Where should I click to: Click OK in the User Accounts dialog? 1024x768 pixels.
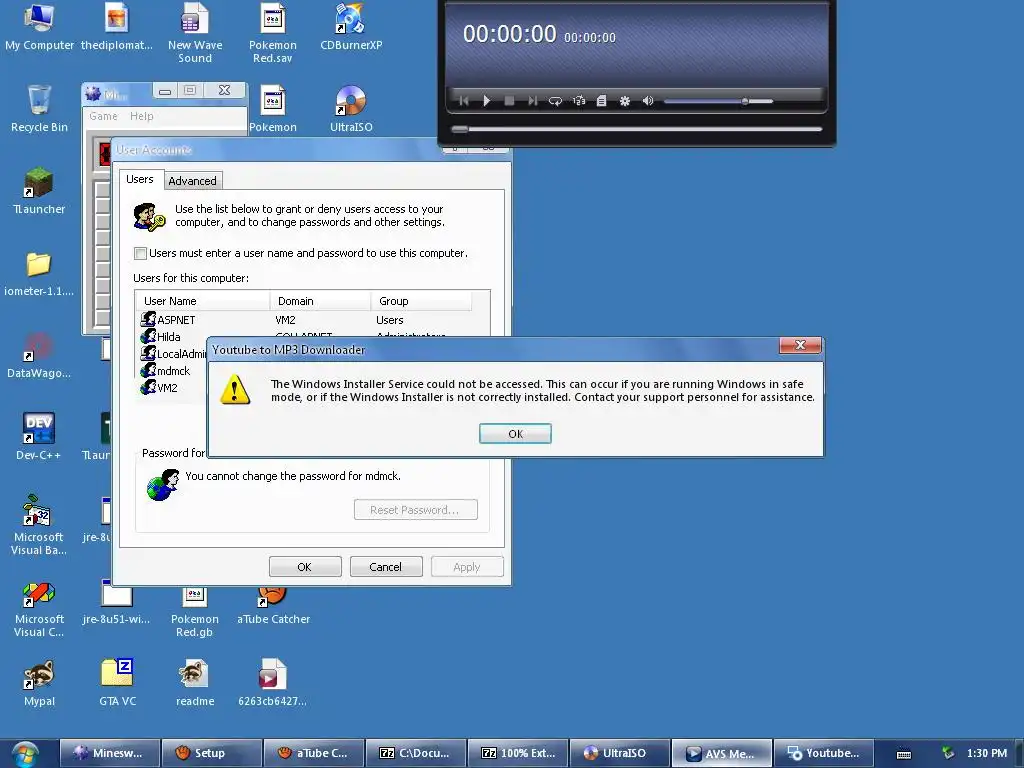tap(305, 567)
